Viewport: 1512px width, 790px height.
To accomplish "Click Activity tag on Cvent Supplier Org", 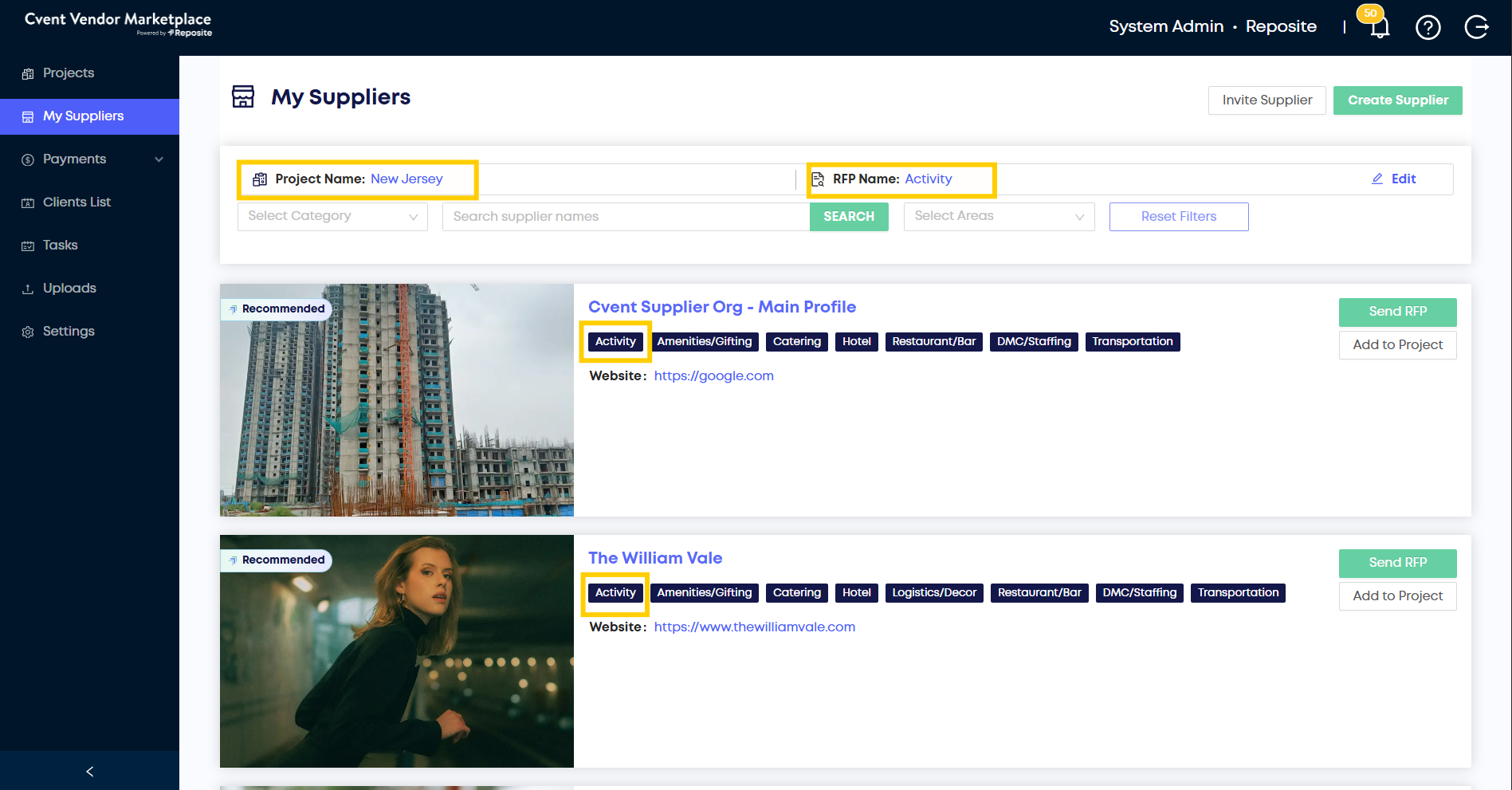I will coord(615,342).
